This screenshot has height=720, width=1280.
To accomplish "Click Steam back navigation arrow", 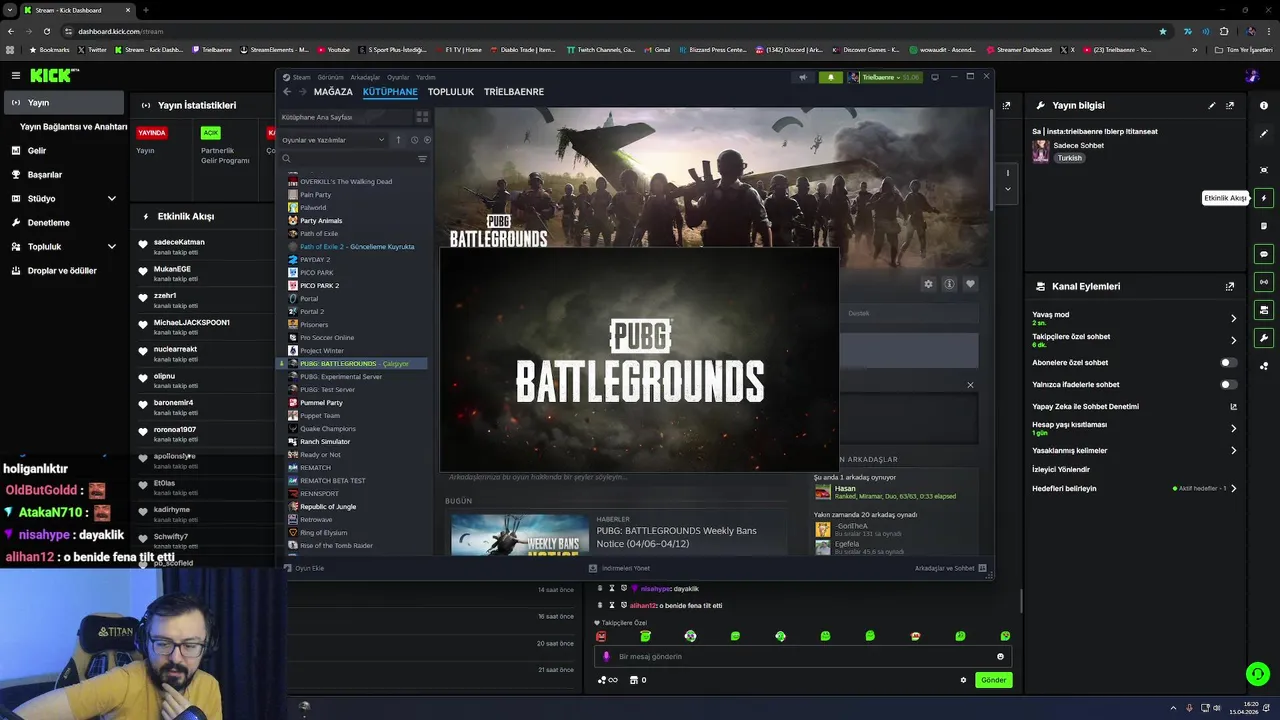I will click(287, 92).
